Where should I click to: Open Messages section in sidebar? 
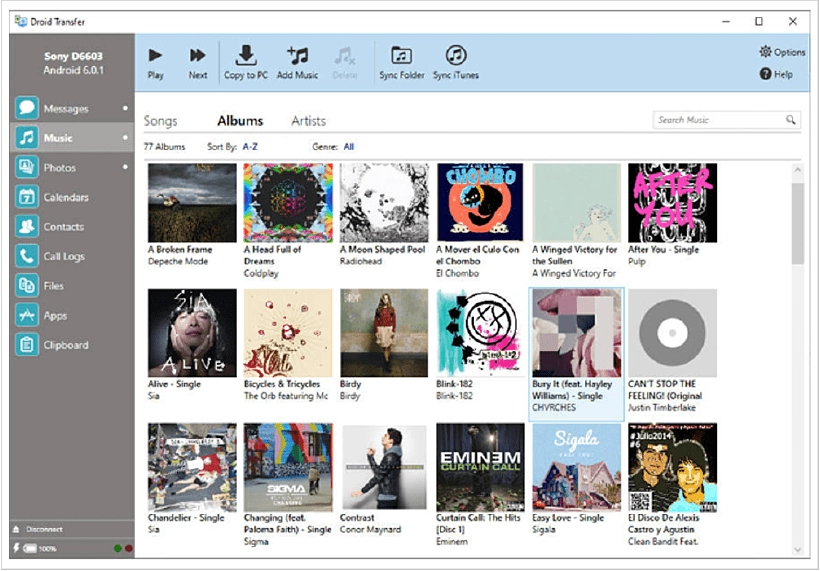tap(72, 108)
